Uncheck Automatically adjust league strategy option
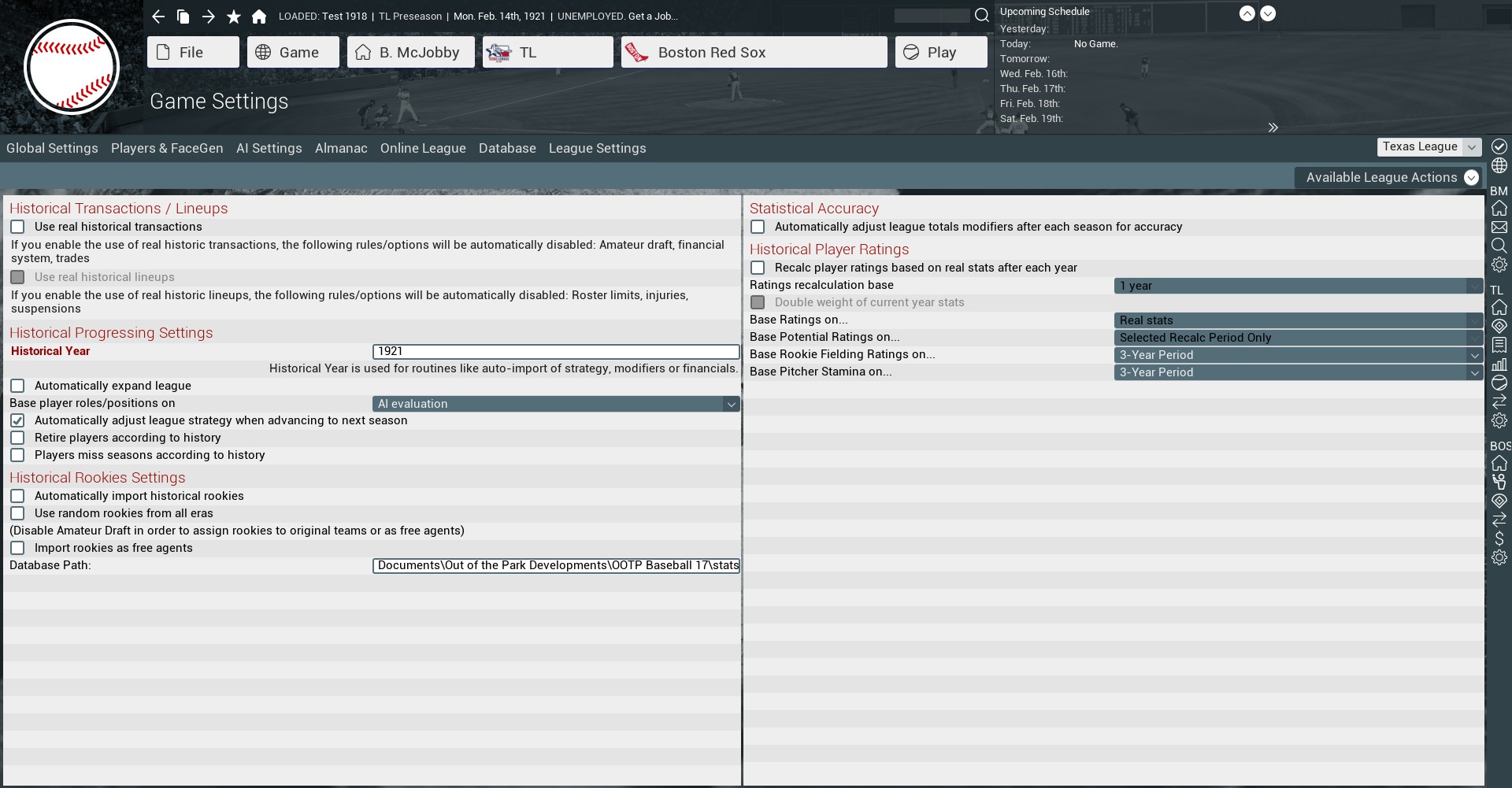The image size is (1512, 788). pyautogui.click(x=17, y=420)
